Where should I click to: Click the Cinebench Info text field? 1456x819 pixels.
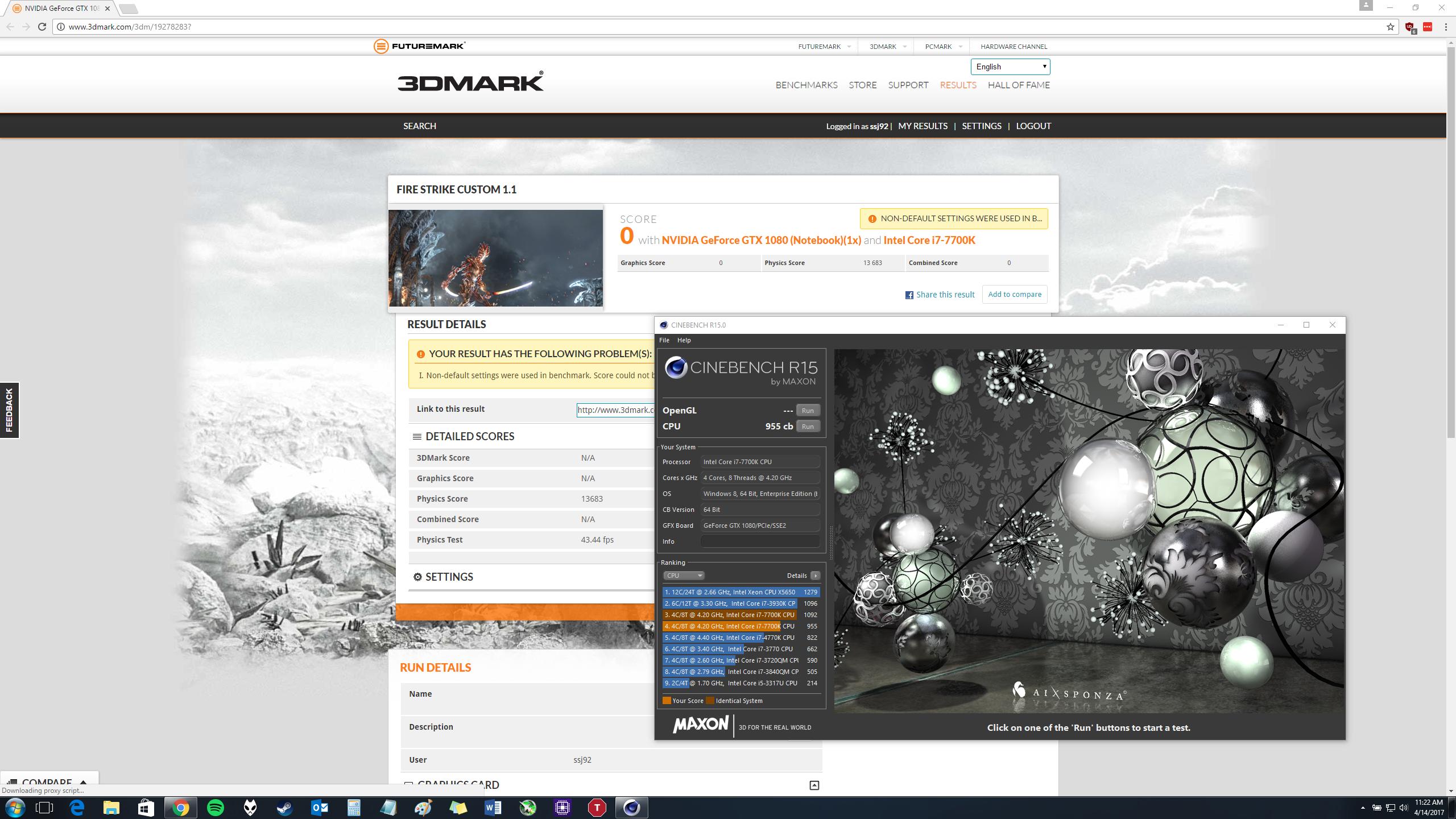click(759, 541)
